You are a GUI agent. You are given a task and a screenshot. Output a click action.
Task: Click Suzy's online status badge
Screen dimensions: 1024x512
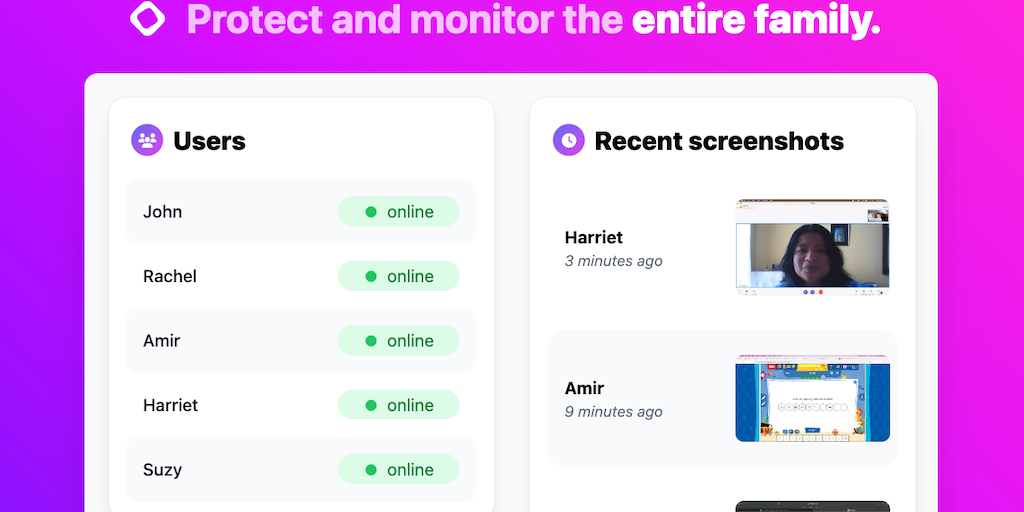(x=398, y=470)
